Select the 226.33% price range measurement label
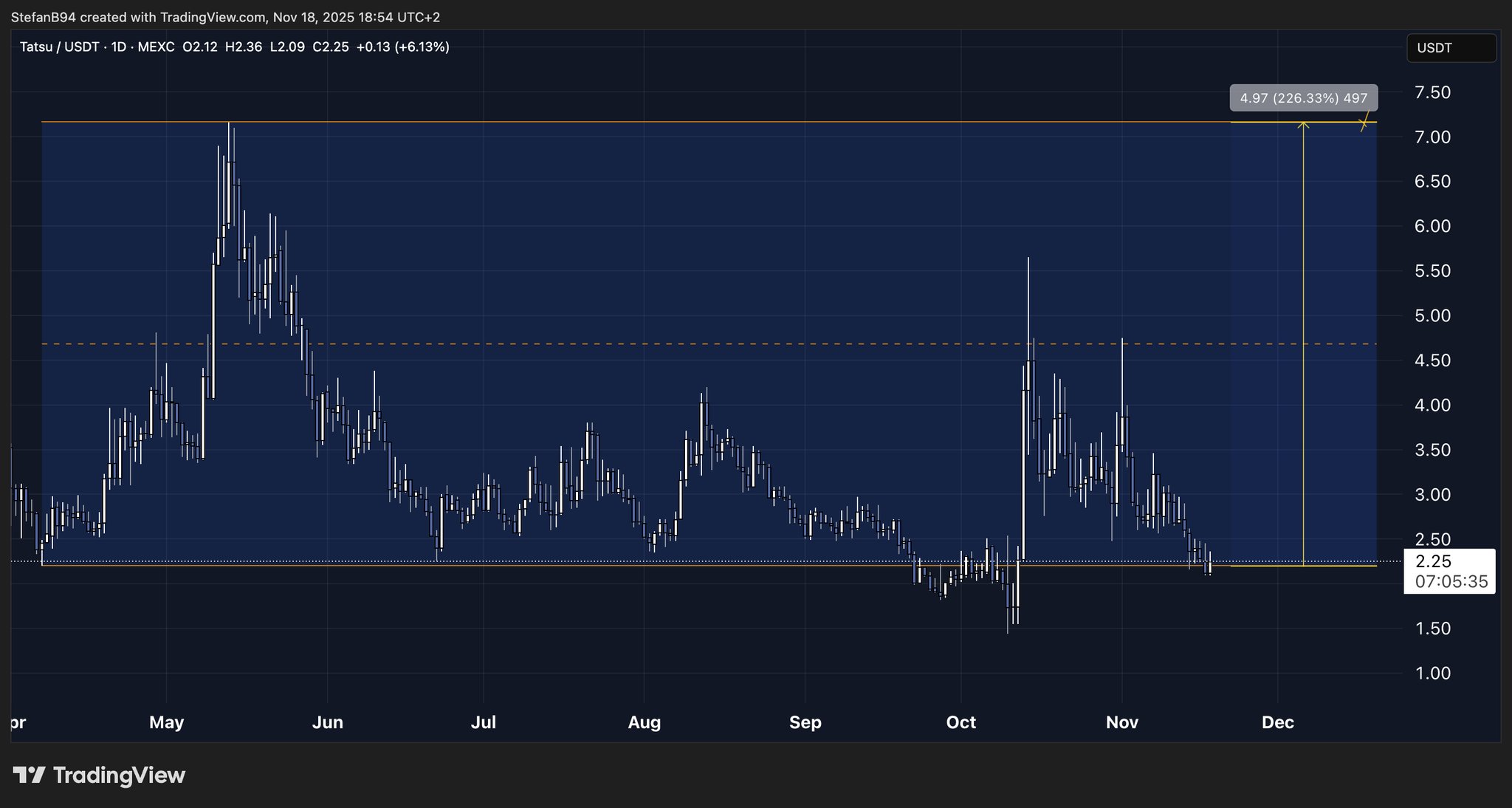Screen dimensions: 1512x808 (x=1303, y=98)
